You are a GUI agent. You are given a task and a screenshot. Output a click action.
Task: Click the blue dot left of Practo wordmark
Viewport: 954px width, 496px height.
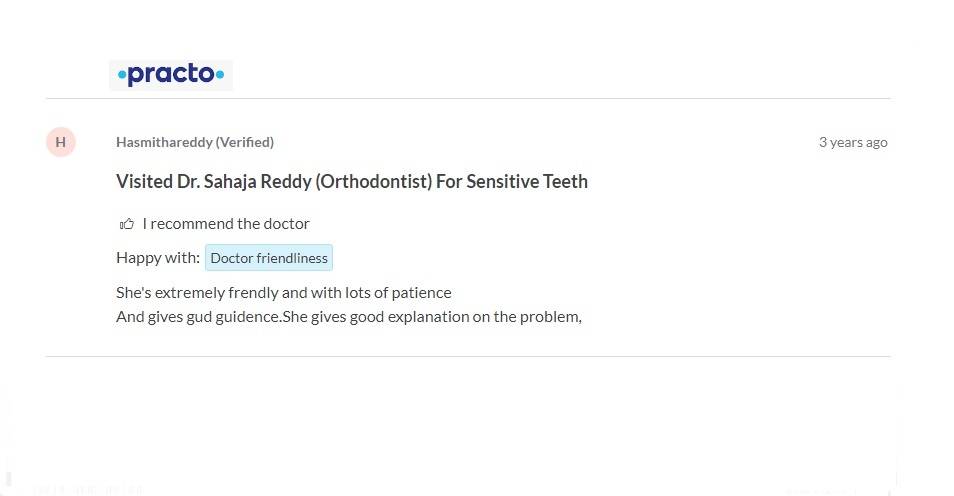(x=122, y=75)
